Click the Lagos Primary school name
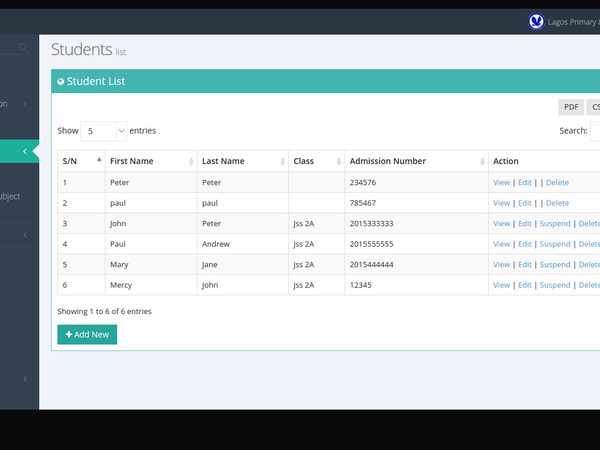This screenshot has height=450, width=600. pyautogui.click(x=574, y=22)
